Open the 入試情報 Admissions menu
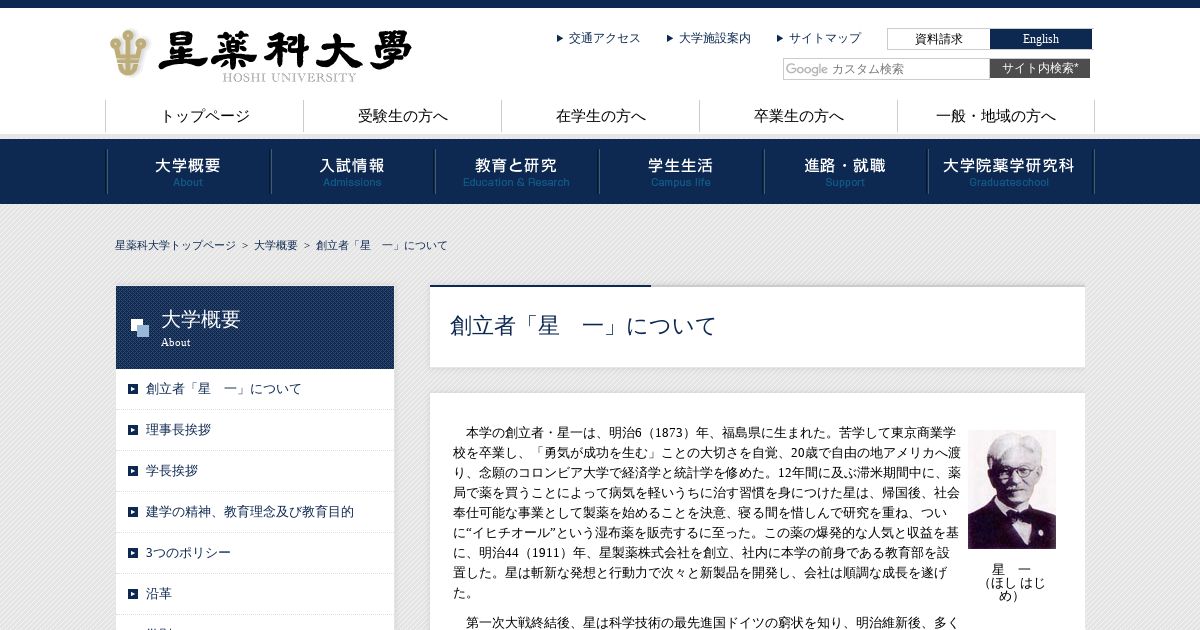This screenshot has height=630, width=1200. click(x=353, y=171)
